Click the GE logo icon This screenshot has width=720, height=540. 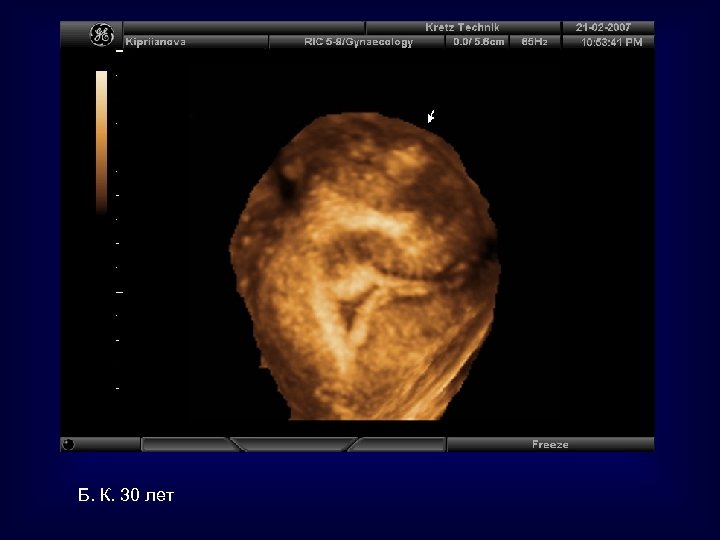101,35
